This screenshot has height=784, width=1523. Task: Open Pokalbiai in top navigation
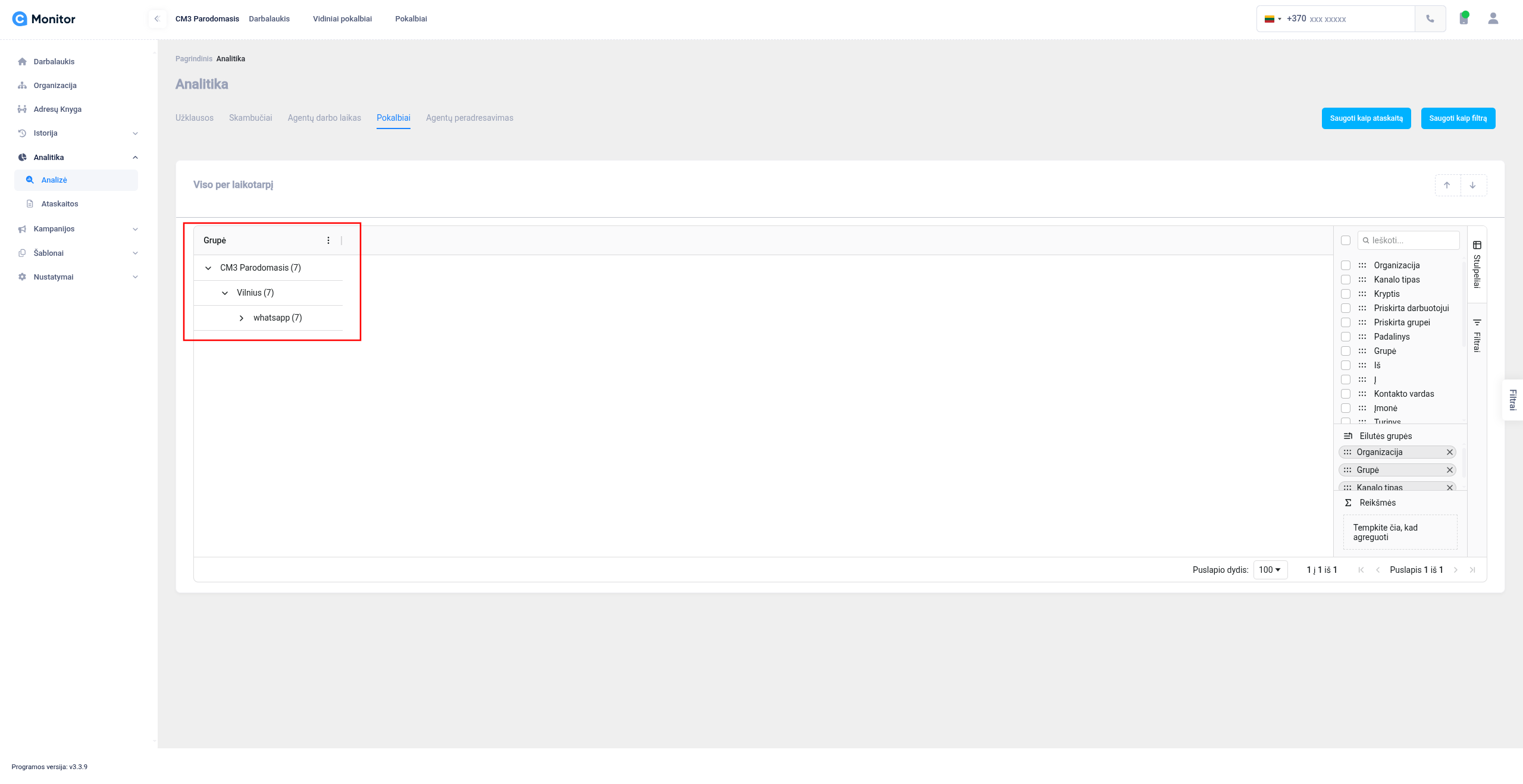click(x=411, y=19)
